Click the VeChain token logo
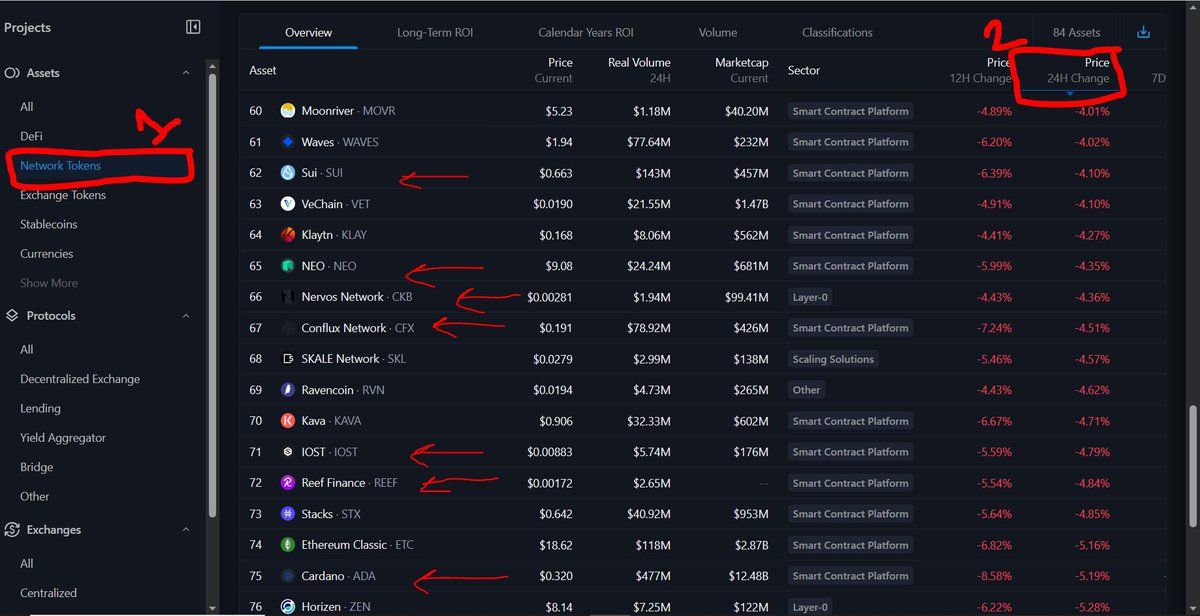 point(288,204)
